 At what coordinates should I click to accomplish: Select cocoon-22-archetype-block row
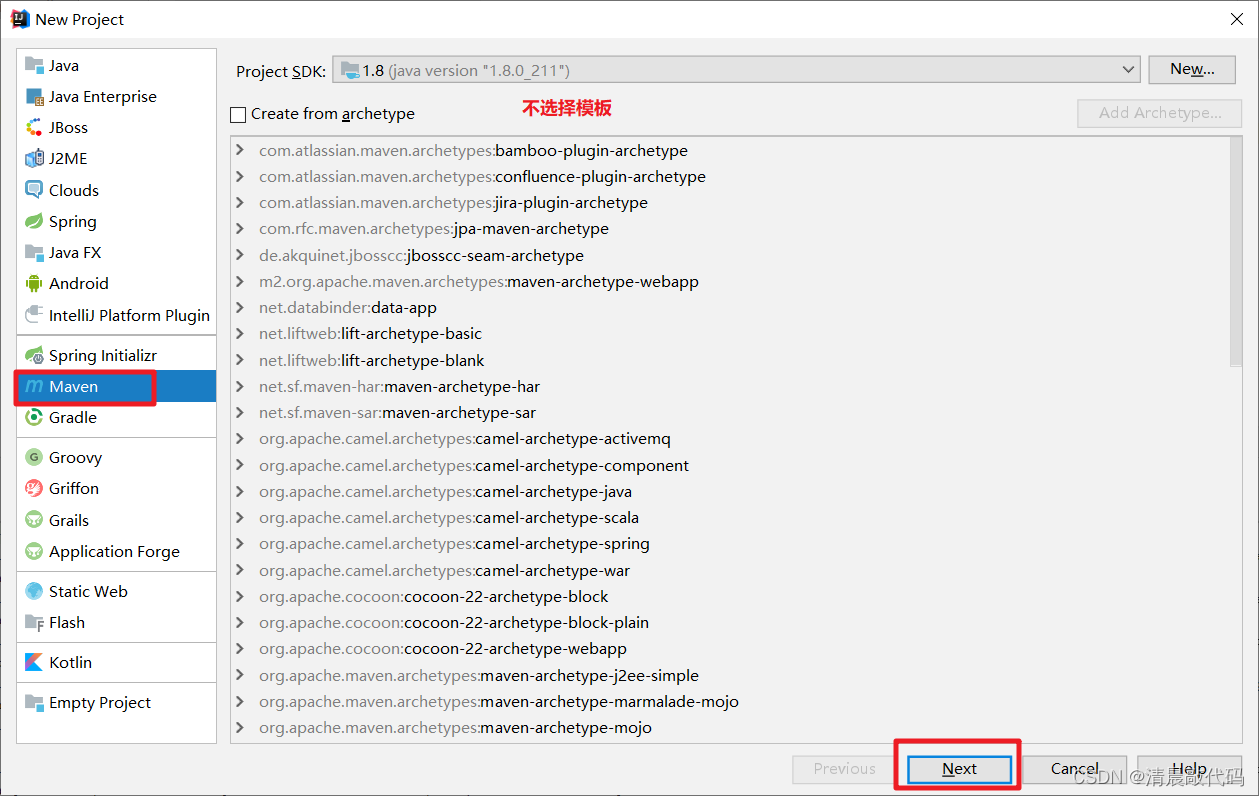tap(729, 597)
